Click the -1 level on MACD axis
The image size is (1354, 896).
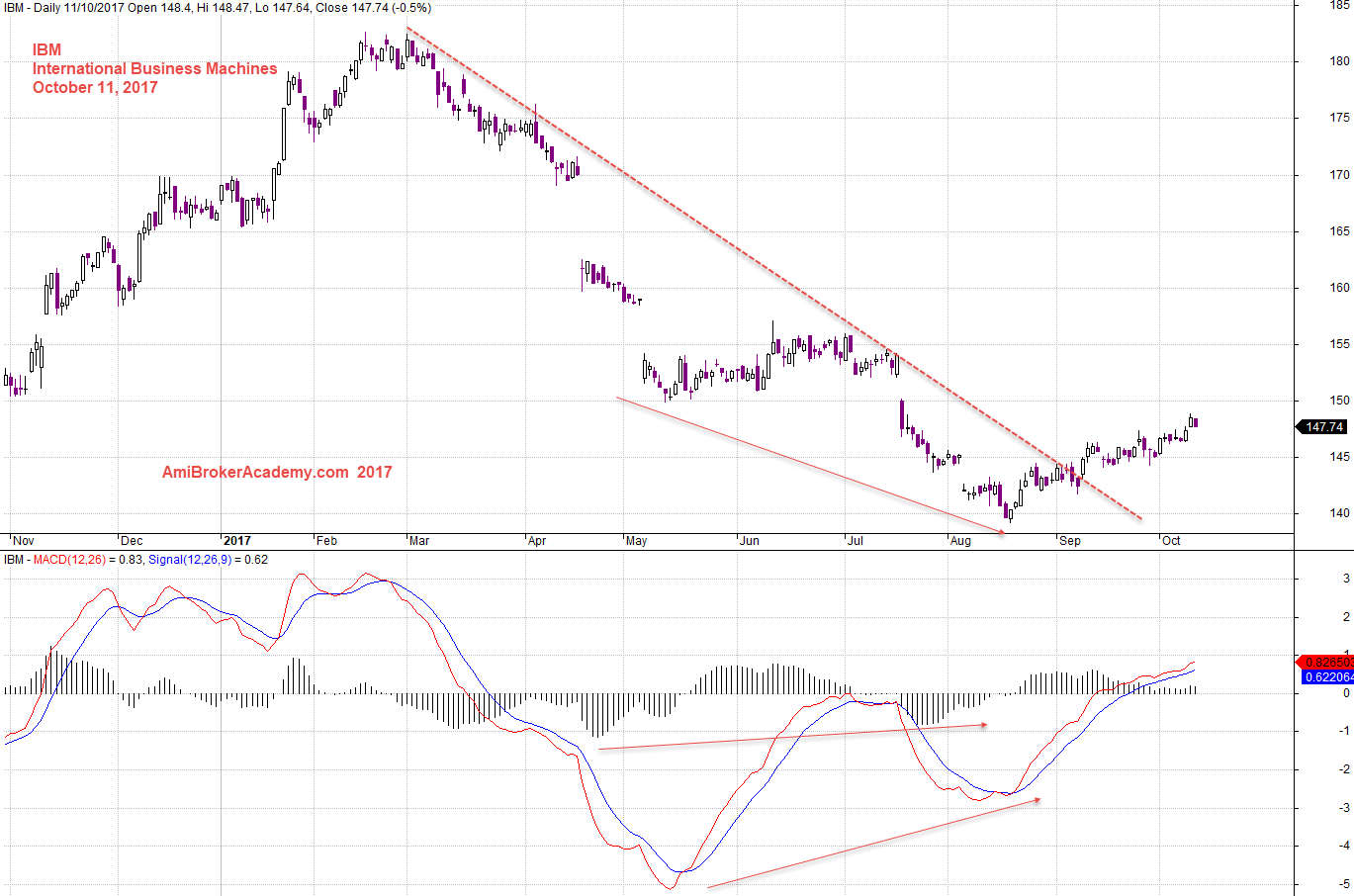point(1344,731)
